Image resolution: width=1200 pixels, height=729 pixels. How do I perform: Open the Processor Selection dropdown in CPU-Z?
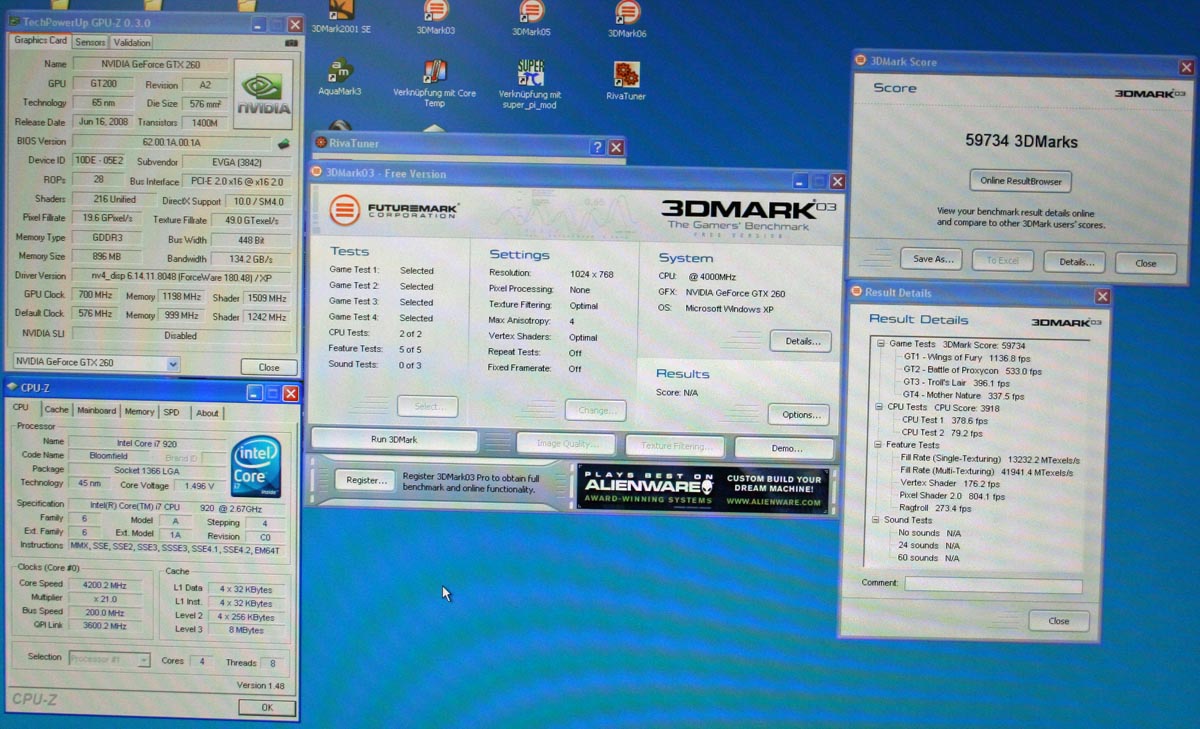(109, 659)
